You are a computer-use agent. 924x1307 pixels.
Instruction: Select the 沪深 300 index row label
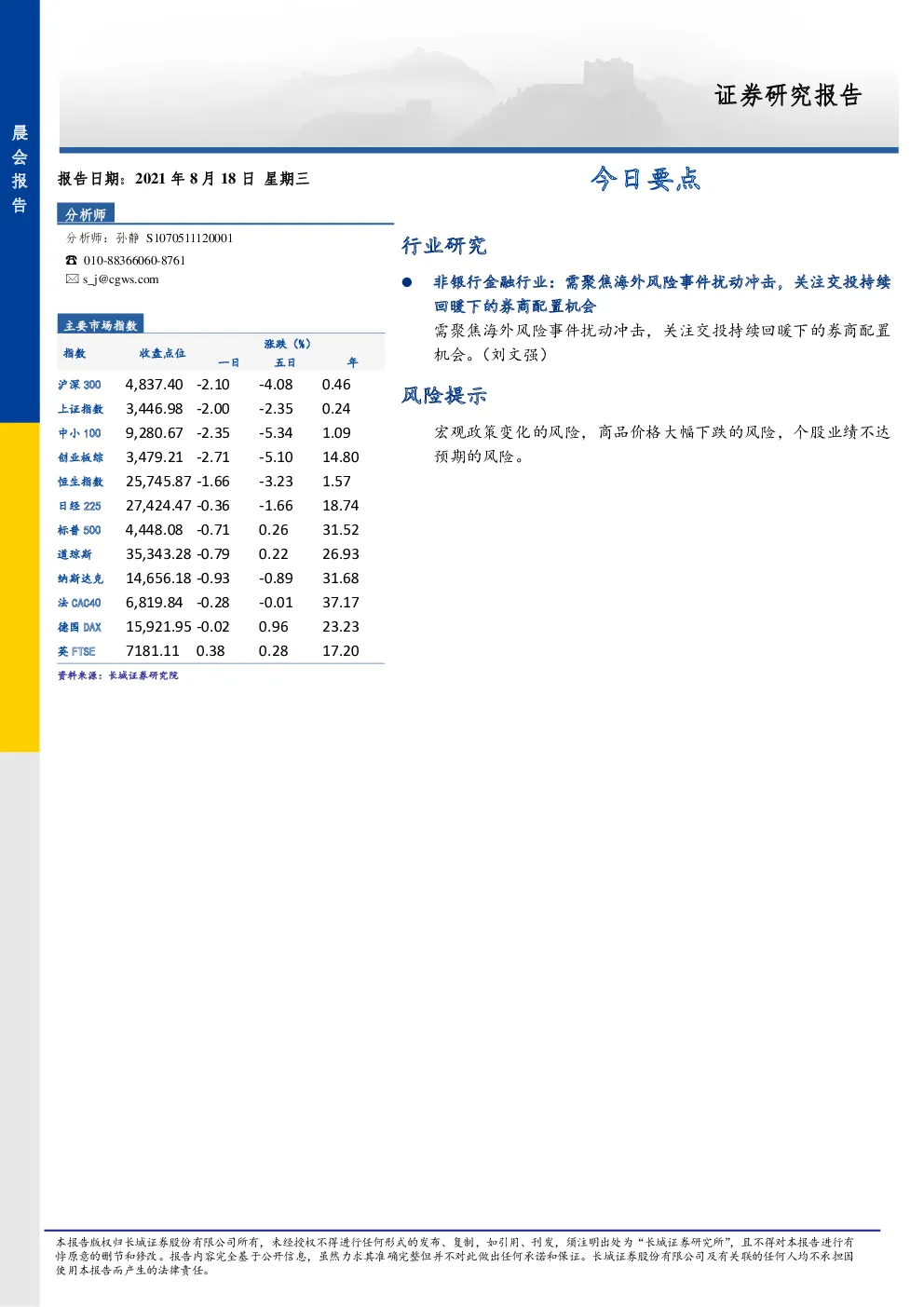pos(79,385)
